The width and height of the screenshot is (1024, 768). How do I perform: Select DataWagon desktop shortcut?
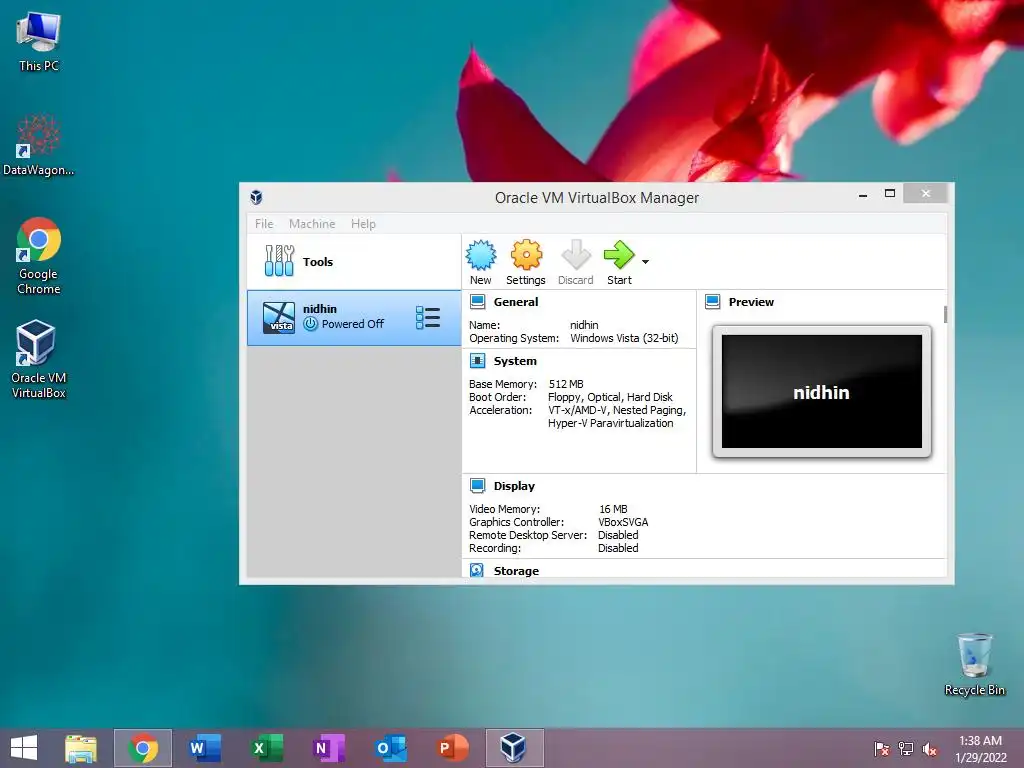39,145
